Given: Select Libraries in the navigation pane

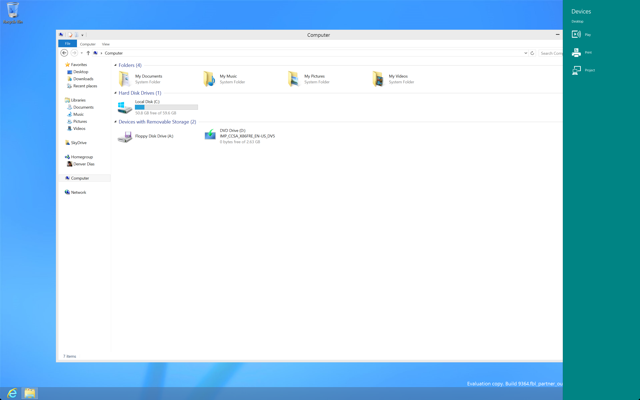Looking at the screenshot, I should pos(75,100).
